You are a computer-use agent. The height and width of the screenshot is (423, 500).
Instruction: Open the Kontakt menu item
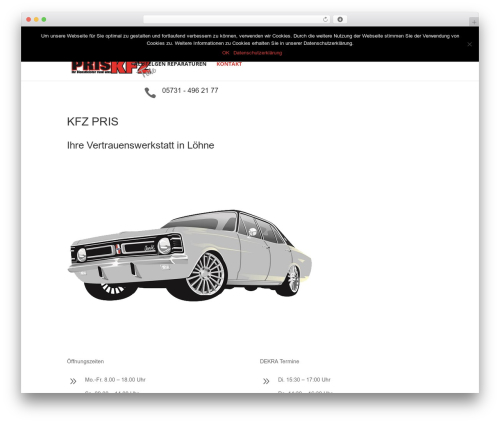pos(229,64)
